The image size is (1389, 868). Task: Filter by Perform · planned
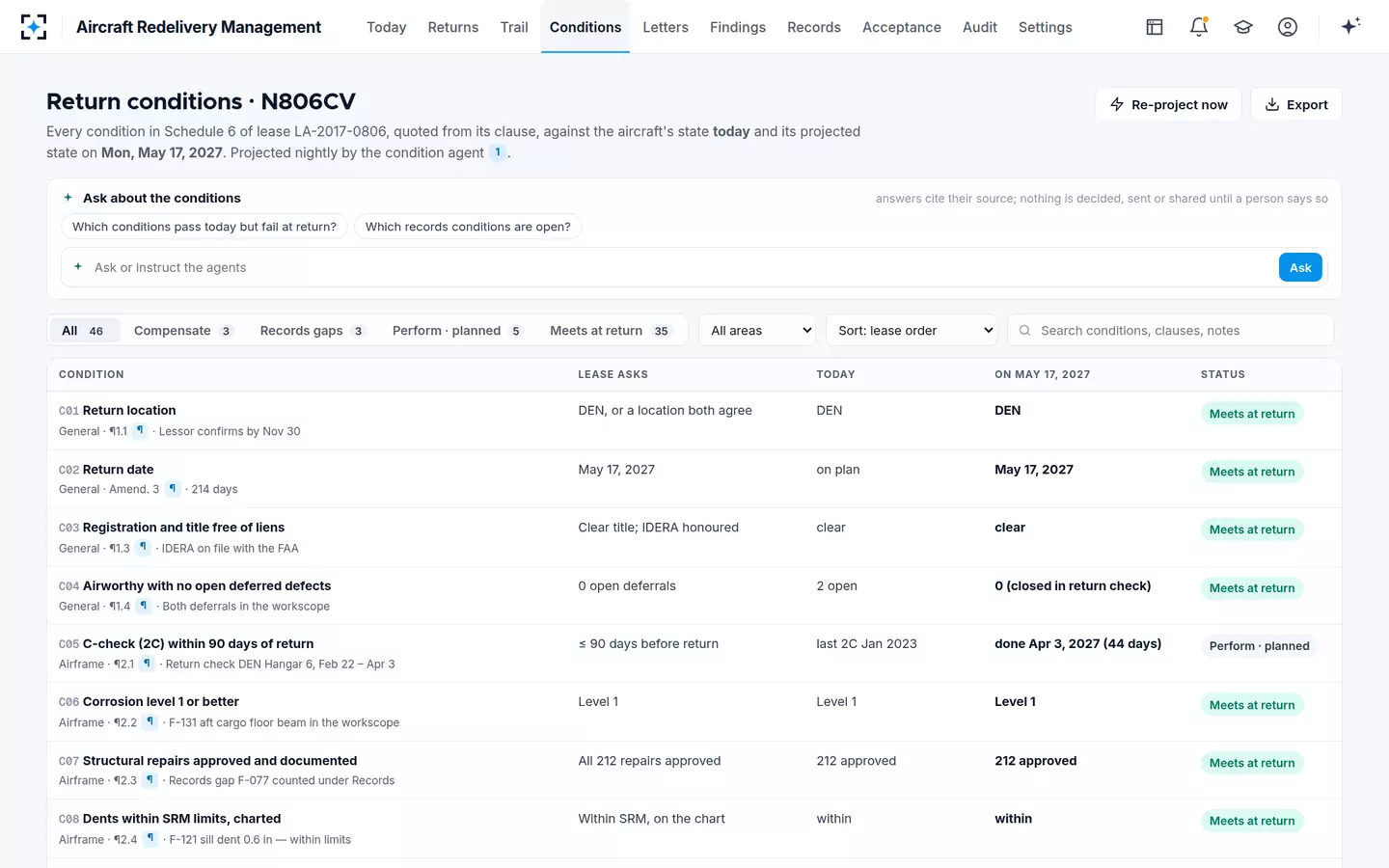pyautogui.click(x=457, y=330)
